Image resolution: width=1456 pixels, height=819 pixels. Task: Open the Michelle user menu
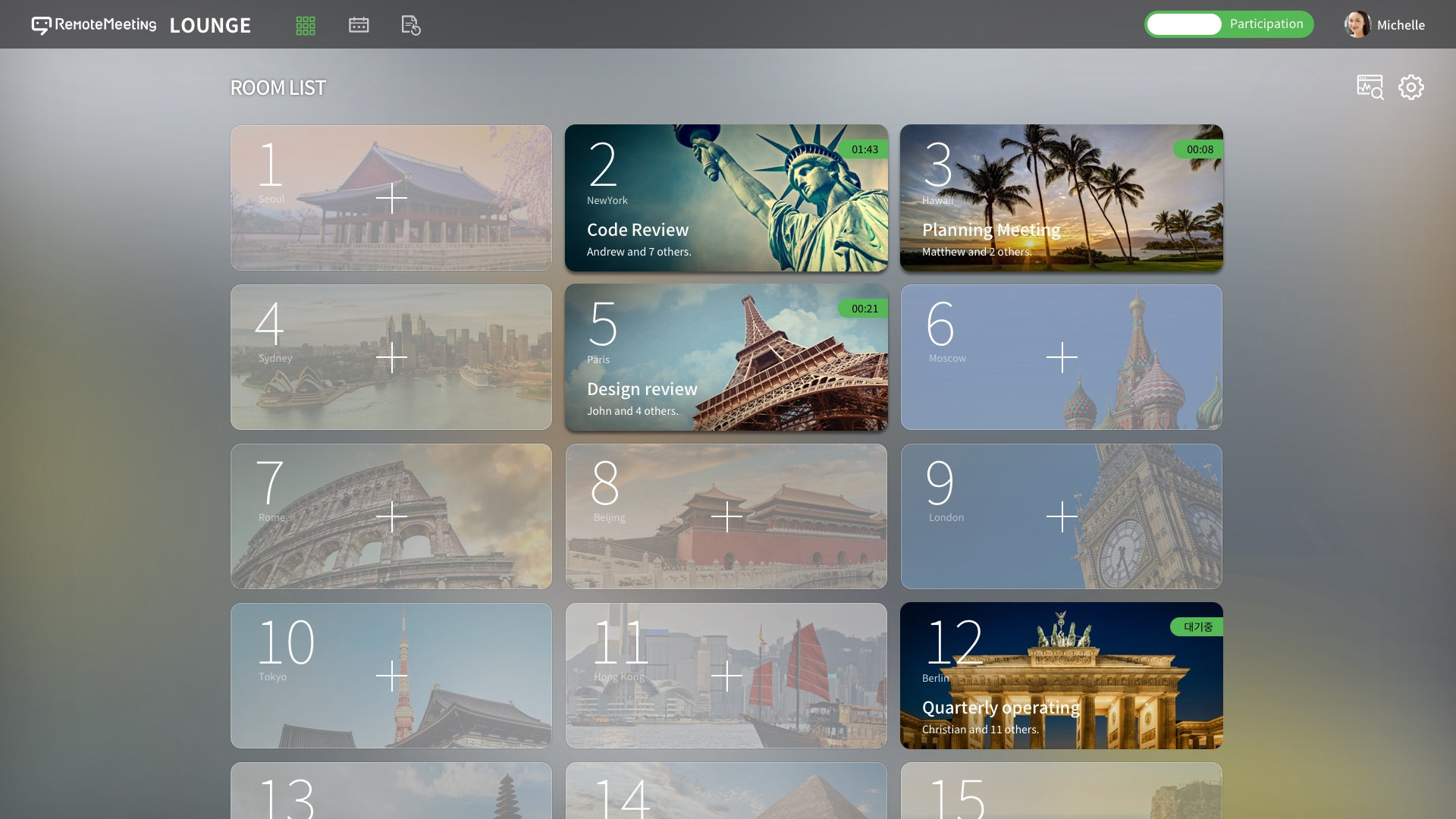(x=1400, y=25)
